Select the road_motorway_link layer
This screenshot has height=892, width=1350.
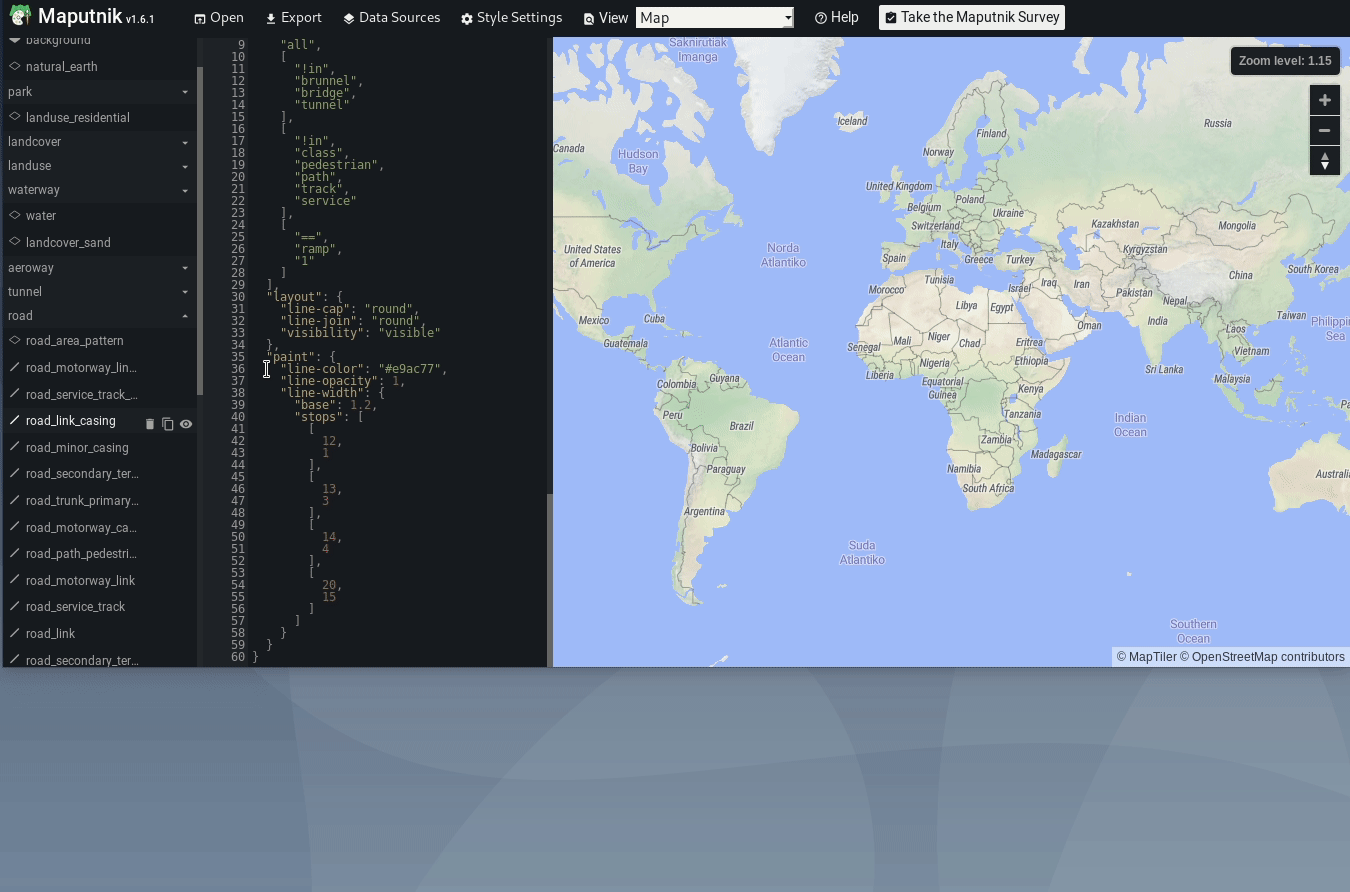pos(80,580)
